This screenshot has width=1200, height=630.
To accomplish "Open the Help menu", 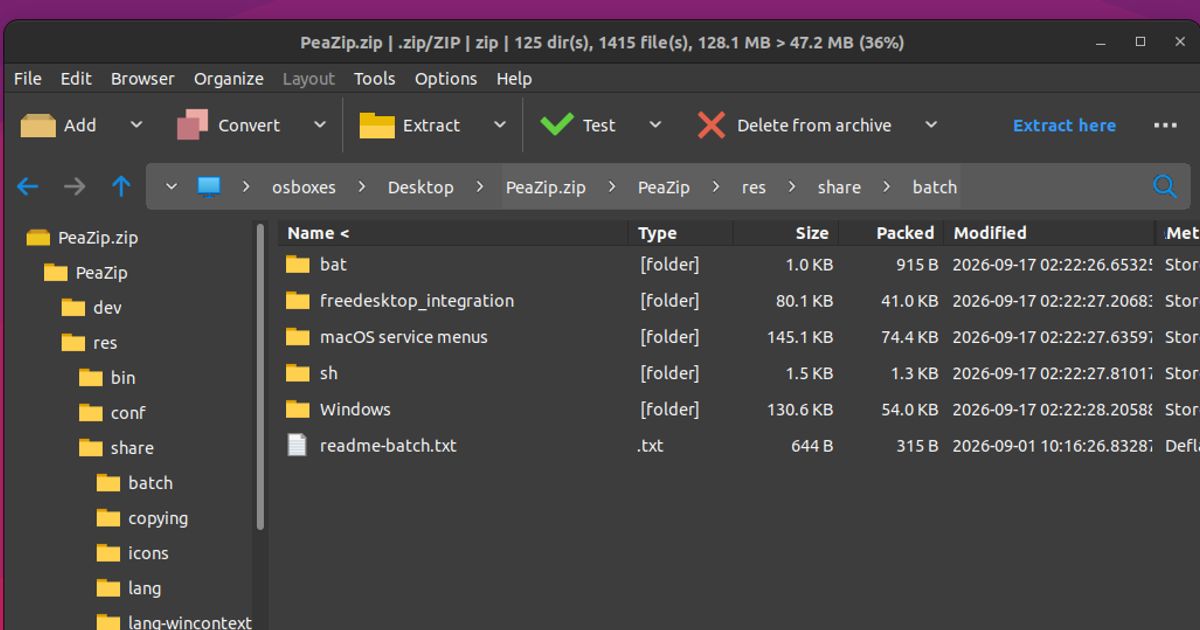I will pos(514,78).
